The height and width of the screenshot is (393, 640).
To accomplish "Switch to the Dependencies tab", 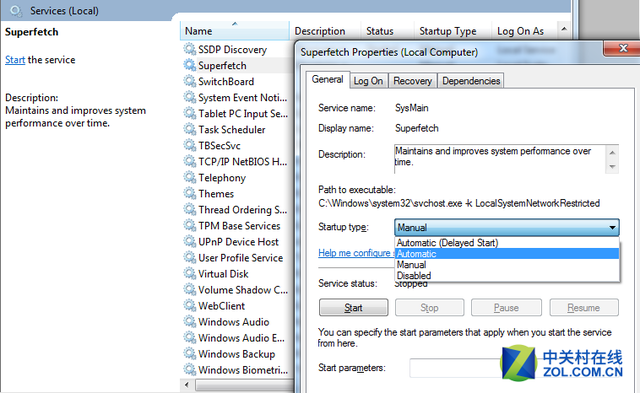I will [x=471, y=81].
